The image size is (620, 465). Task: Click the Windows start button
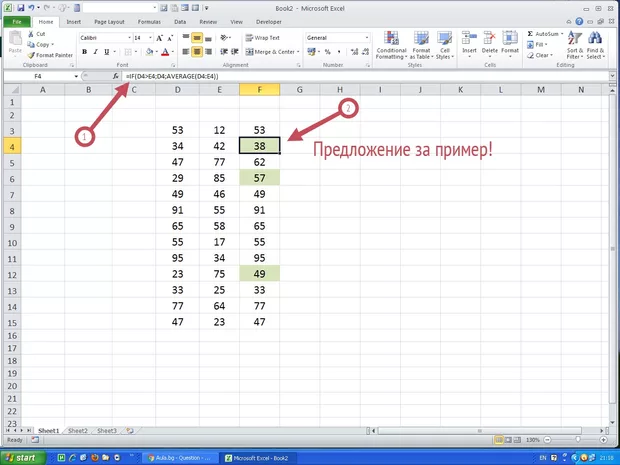[22, 458]
